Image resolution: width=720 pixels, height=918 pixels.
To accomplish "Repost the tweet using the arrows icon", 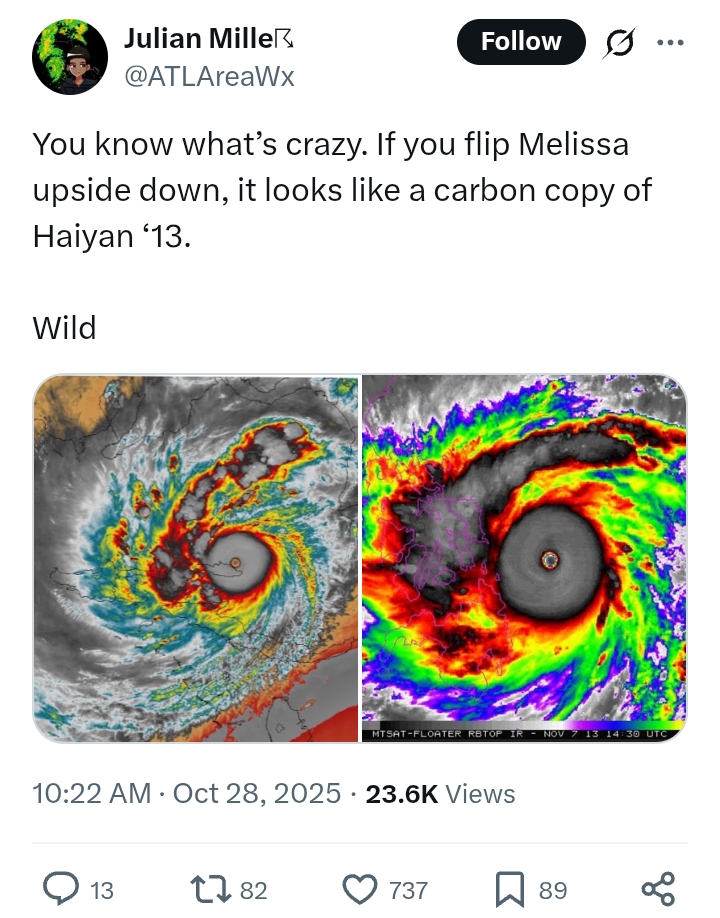I will pos(206,889).
